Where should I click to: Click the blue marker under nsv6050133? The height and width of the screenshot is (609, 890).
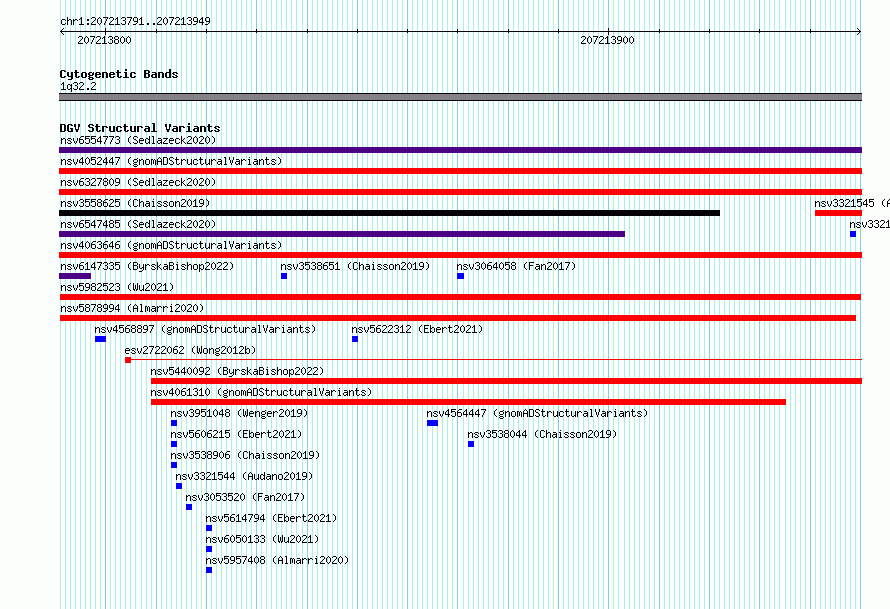(x=209, y=549)
